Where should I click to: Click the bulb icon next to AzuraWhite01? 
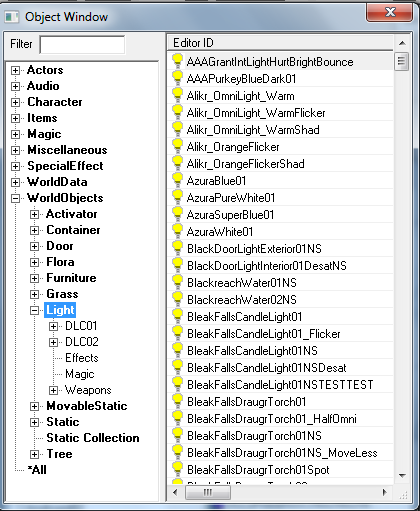pos(177,231)
